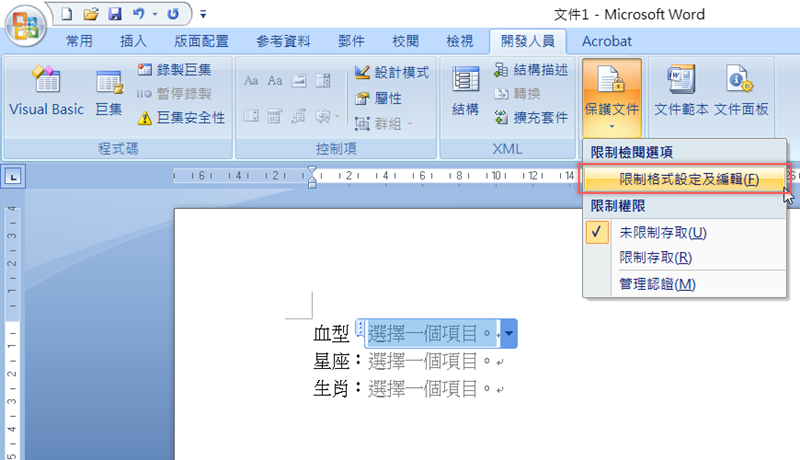Screen dimensions: 800x460
Task: Select the 開發人員 tab
Action: [528, 41]
